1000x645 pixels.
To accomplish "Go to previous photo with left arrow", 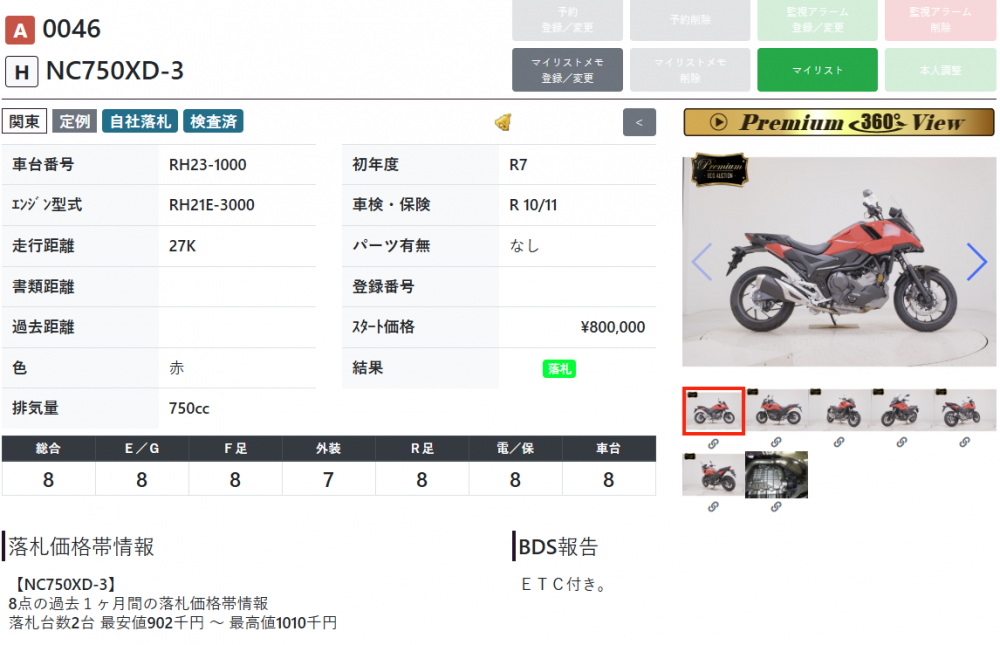I will point(702,262).
